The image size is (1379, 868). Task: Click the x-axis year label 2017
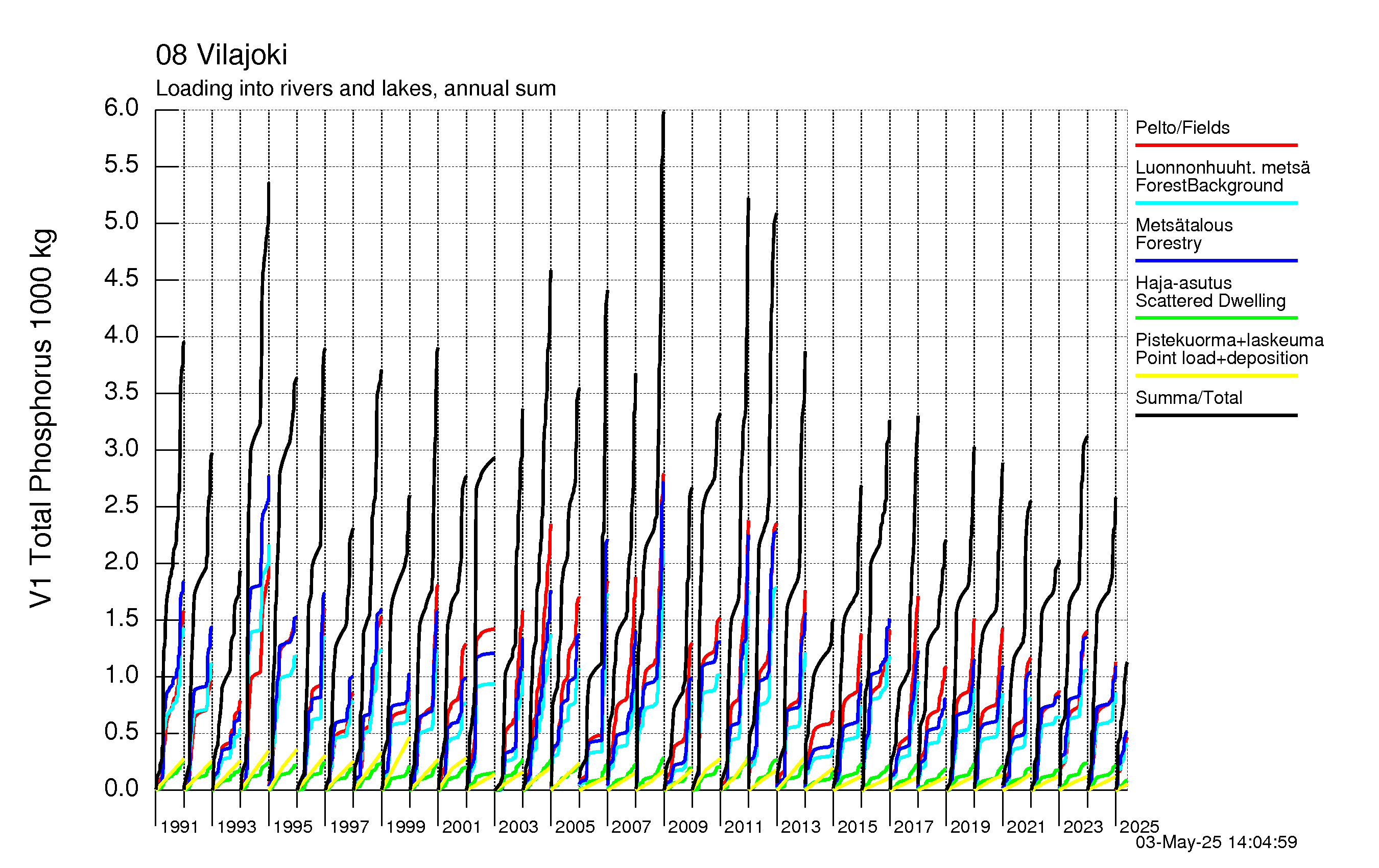(913, 827)
